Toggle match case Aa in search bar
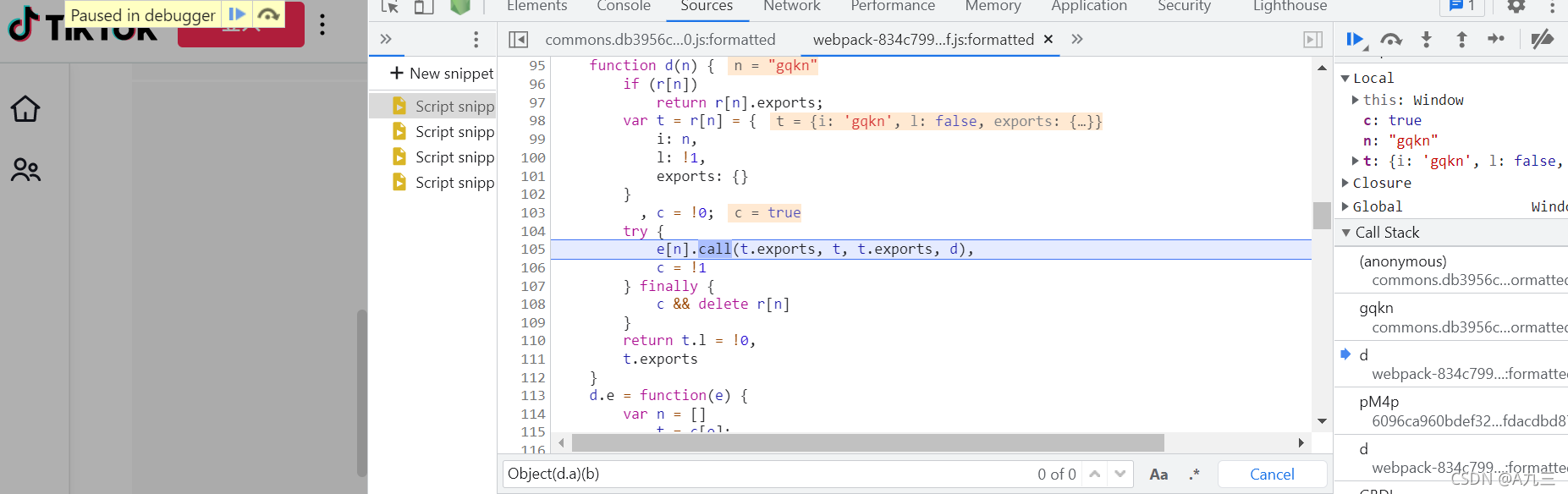Image resolution: width=1568 pixels, height=494 pixels. [1159, 475]
